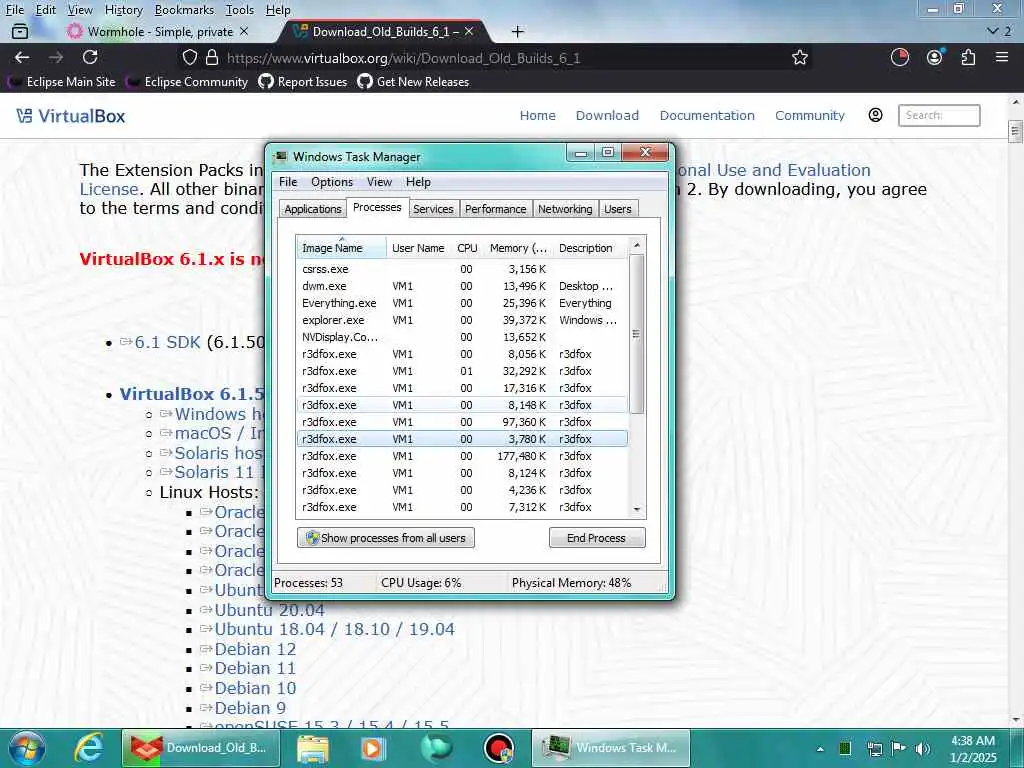Close the Download_Old_Builds_6_1 tab

coord(469,31)
